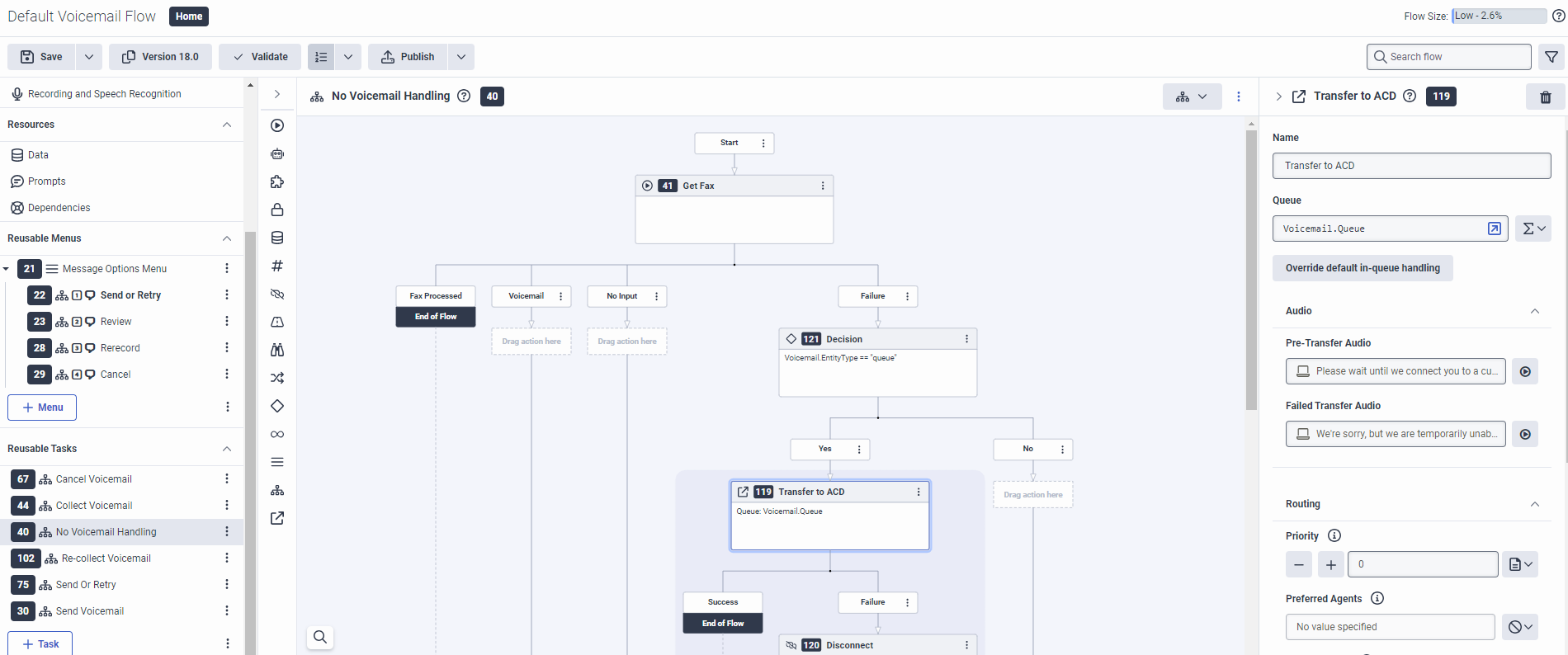Select the Send Voicemail reusable task
The image size is (1568, 655).
tap(90, 611)
